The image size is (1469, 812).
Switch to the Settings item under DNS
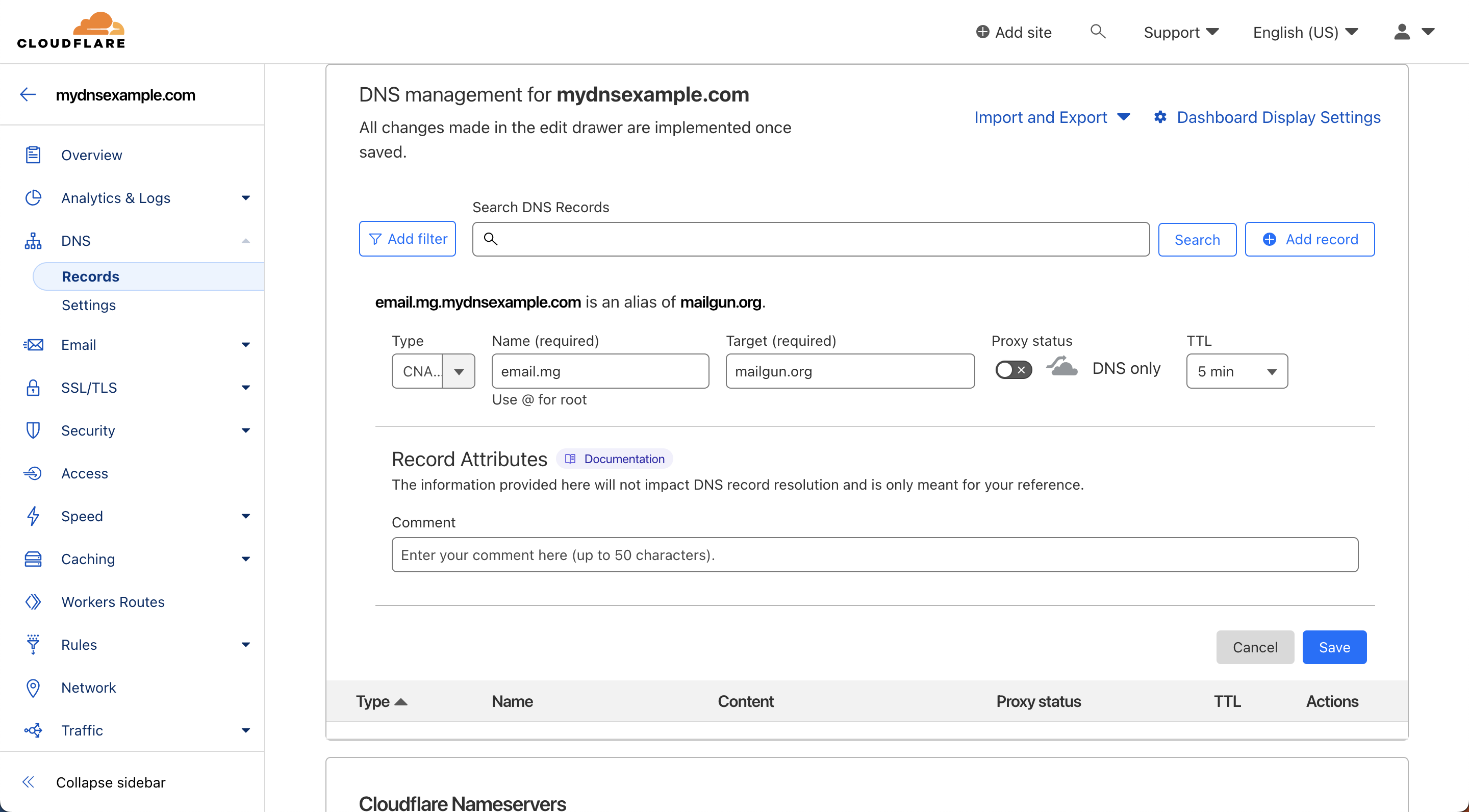pos(88,305)
